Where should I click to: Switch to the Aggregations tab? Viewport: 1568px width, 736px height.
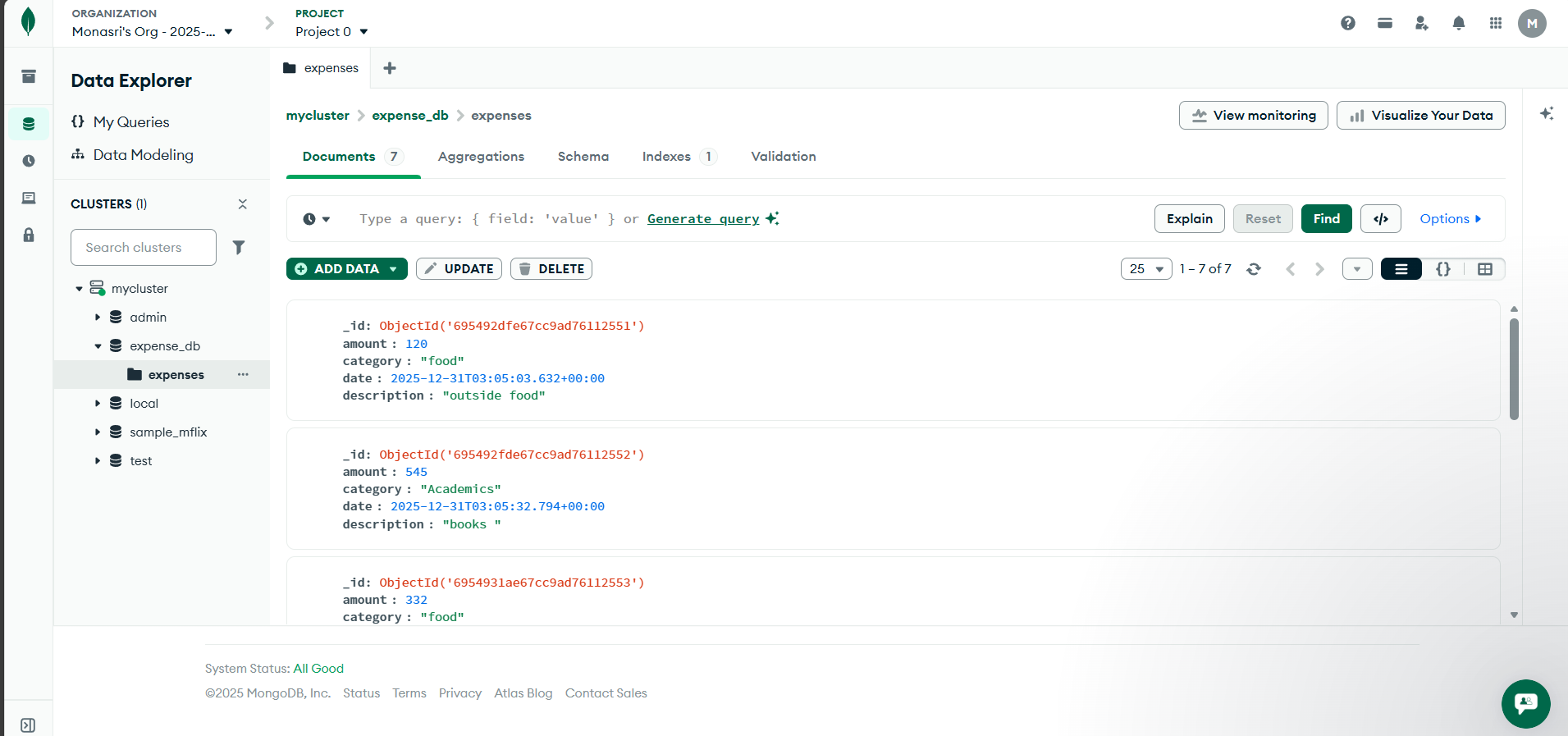click(481, 157)
